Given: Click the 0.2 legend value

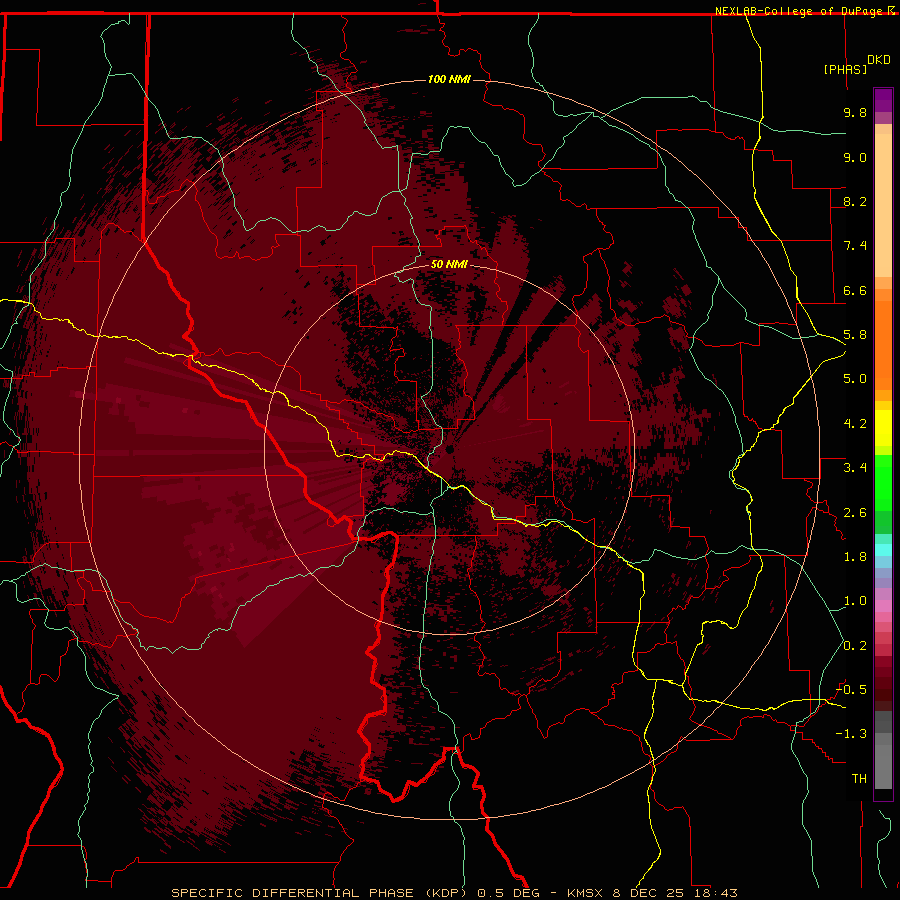Looking at the screenshot, I should click(x=855, y=646).
